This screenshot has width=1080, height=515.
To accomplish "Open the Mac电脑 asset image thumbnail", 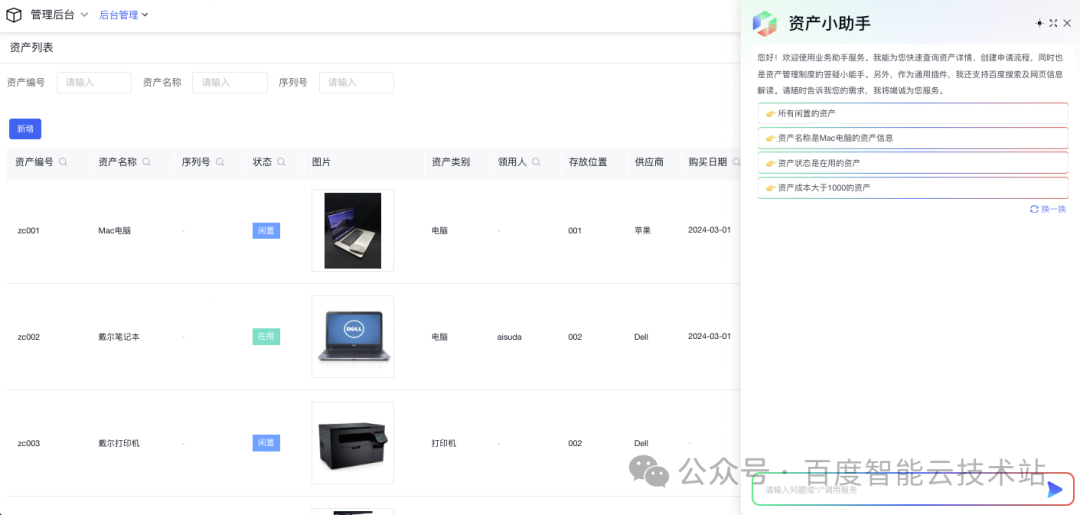I will click(x=353, y=230).
